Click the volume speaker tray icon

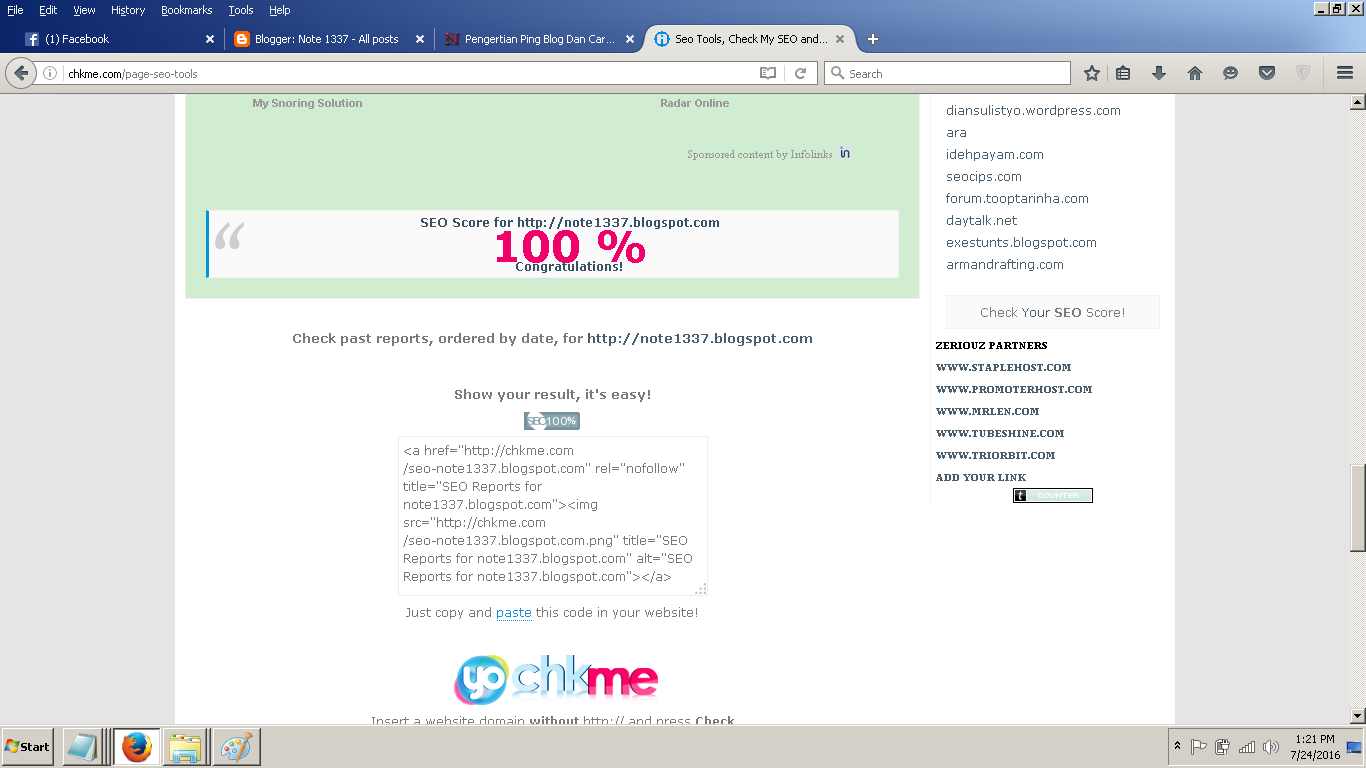tap(1271, 746)
